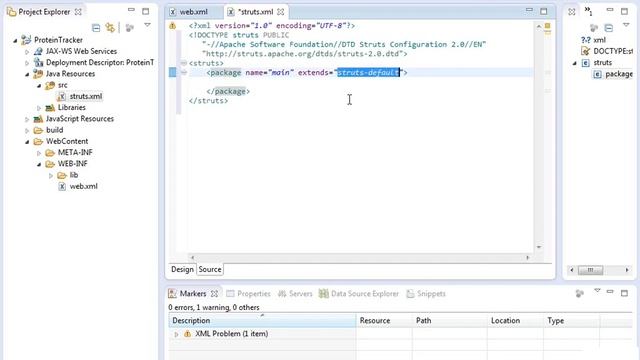Click the editor vertical scrollbar down arrow
The height and width of the screenshot is (360, 640).
pos(539,247)
